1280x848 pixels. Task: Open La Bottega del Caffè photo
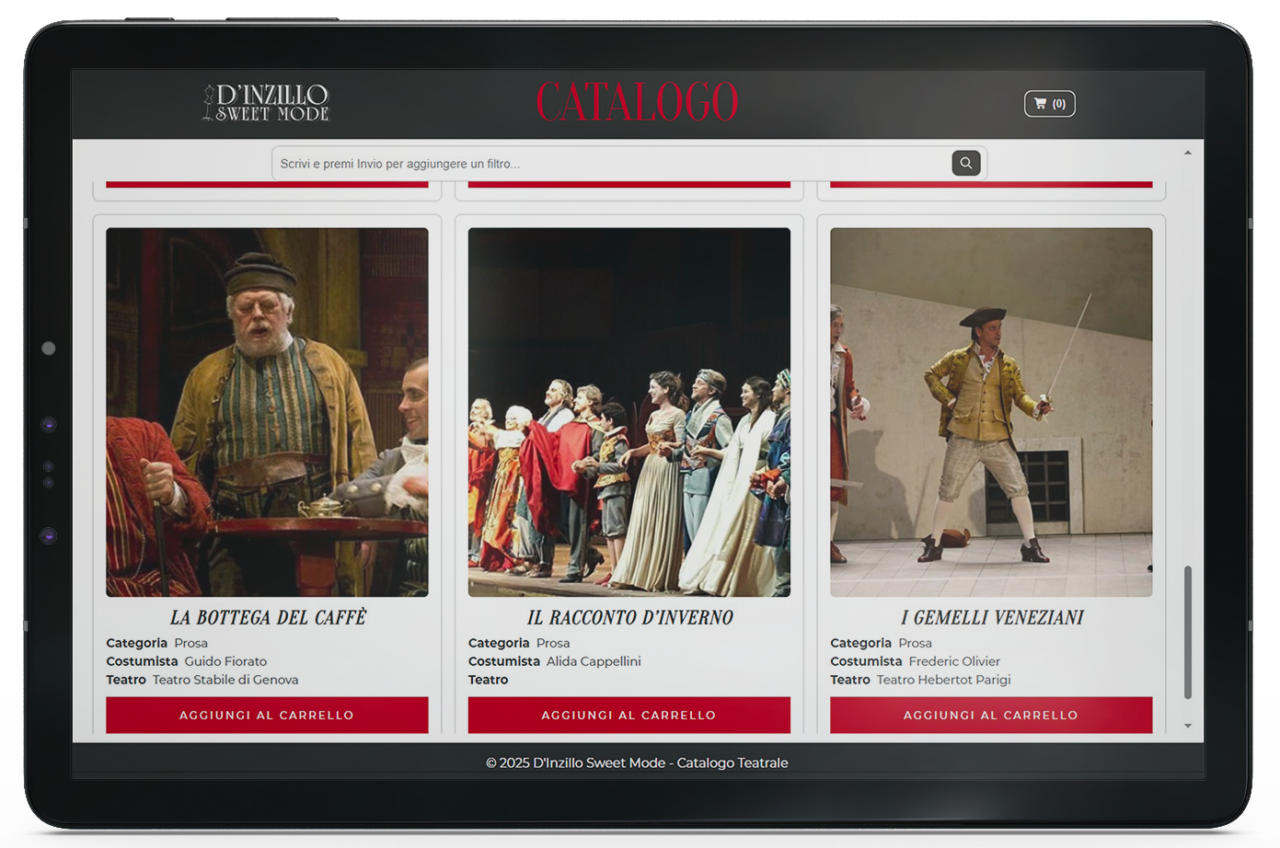267,412
